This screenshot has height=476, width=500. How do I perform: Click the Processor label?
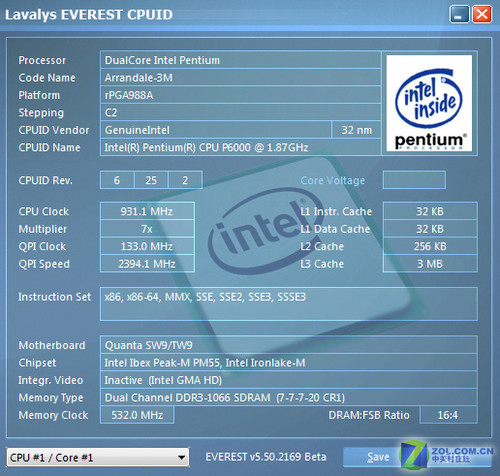(42, 60)
